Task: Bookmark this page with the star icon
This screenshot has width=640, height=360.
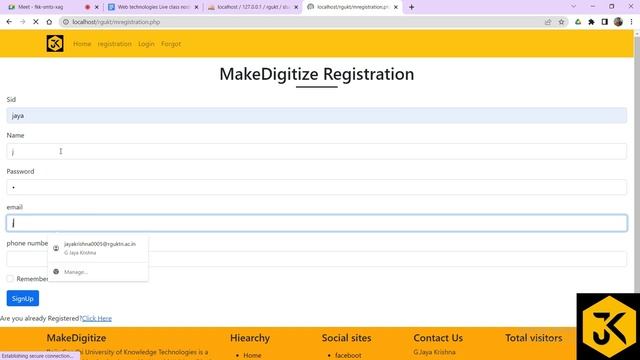Action: (x=561, y=22)
